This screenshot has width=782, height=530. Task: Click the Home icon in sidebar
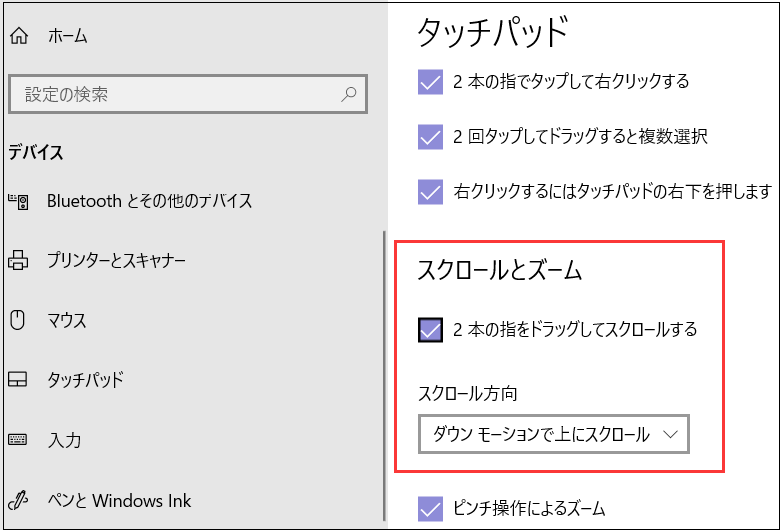(18, 37)
